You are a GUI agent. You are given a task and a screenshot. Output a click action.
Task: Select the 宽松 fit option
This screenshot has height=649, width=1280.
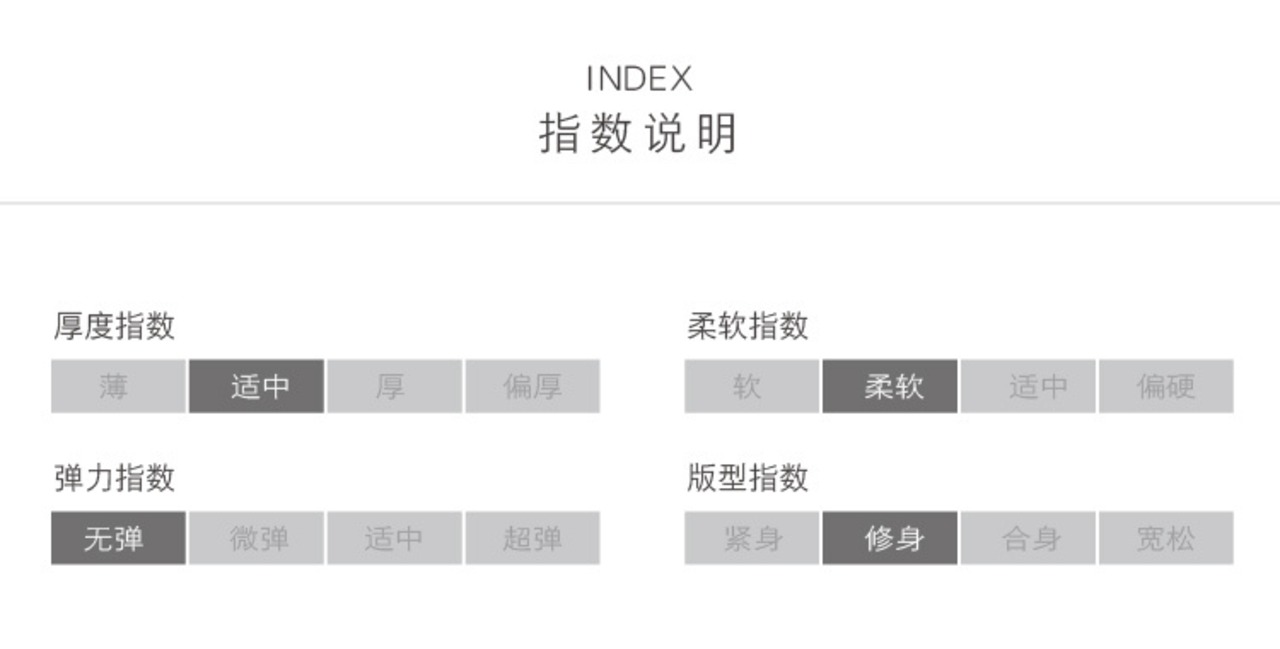tap(1166, 538)
